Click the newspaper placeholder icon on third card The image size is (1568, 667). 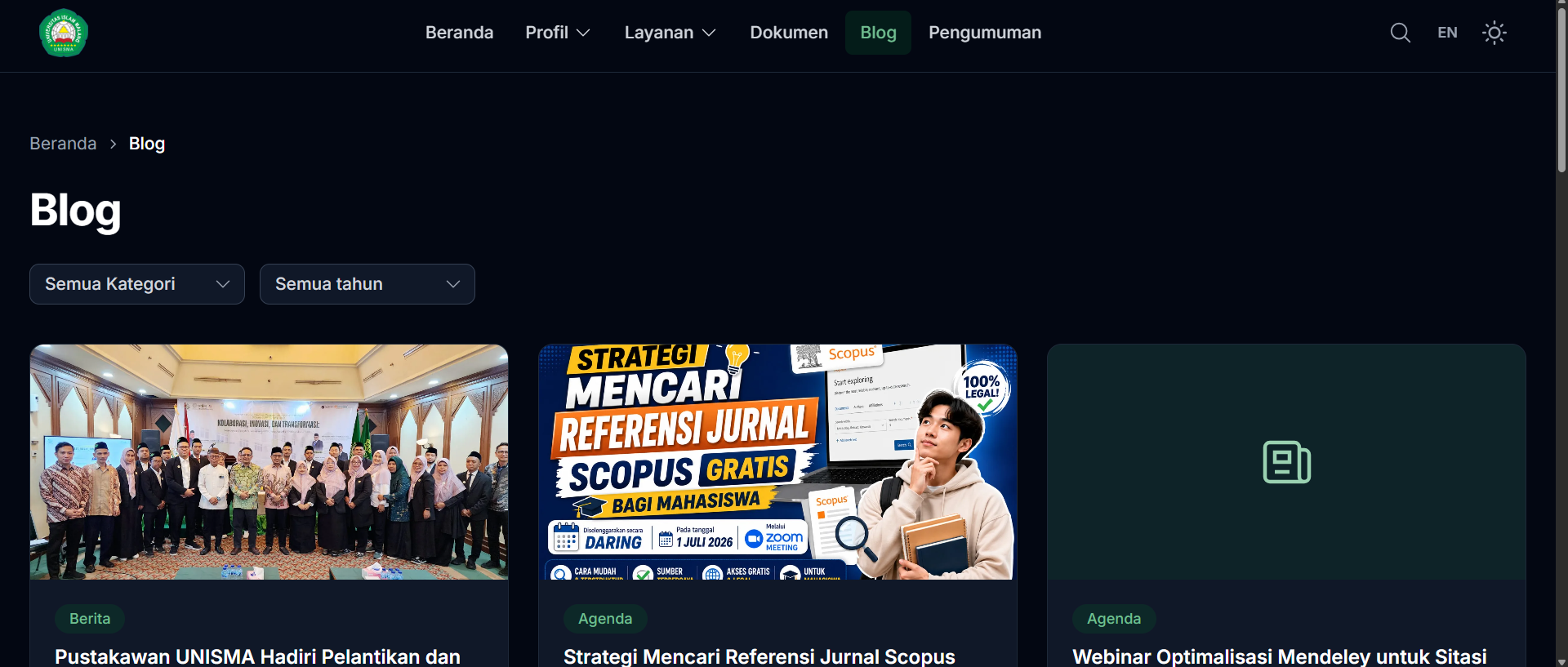(1286, 462)
